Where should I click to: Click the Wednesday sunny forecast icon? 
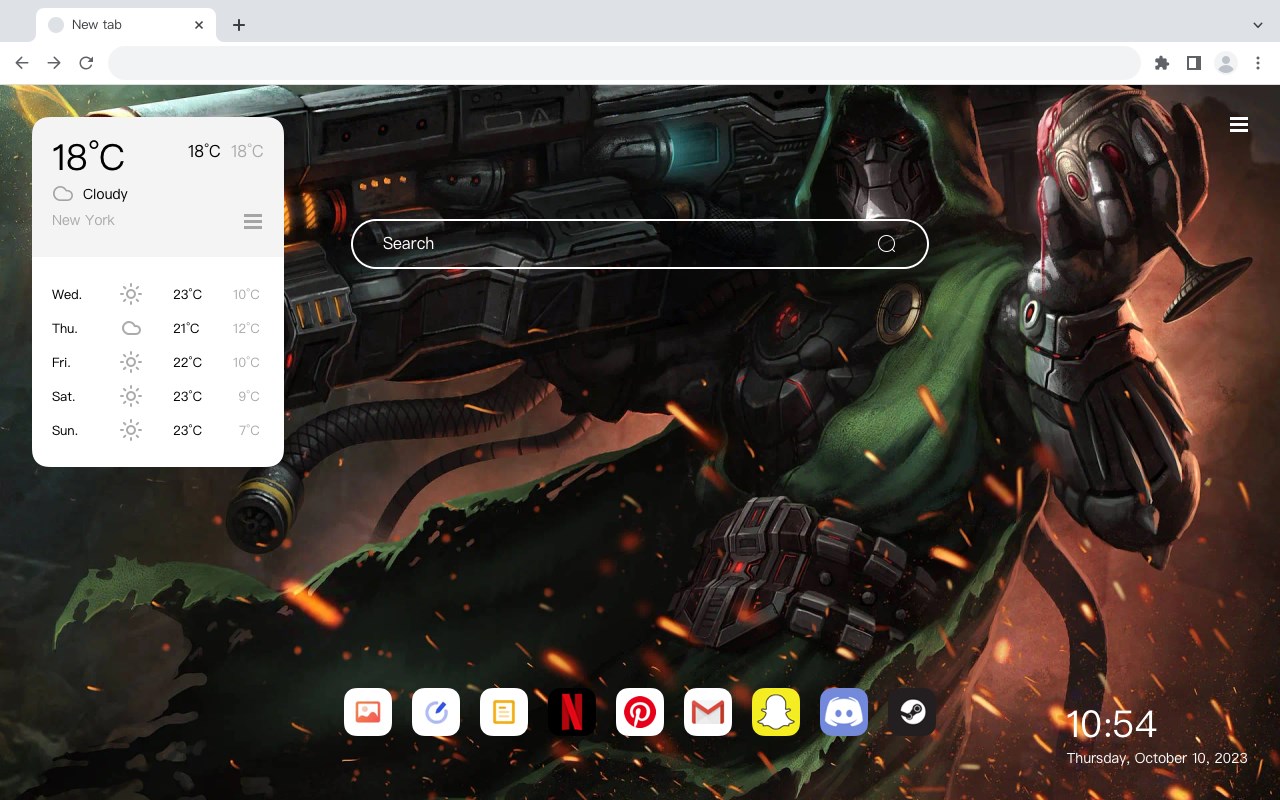[131, 294]
